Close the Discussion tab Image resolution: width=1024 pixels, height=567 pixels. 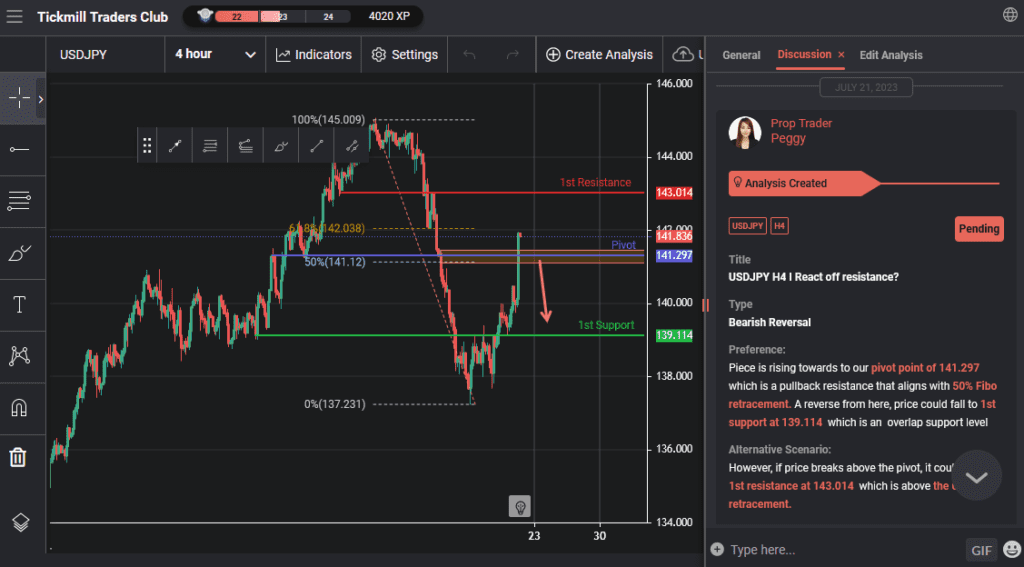[841, 55]
